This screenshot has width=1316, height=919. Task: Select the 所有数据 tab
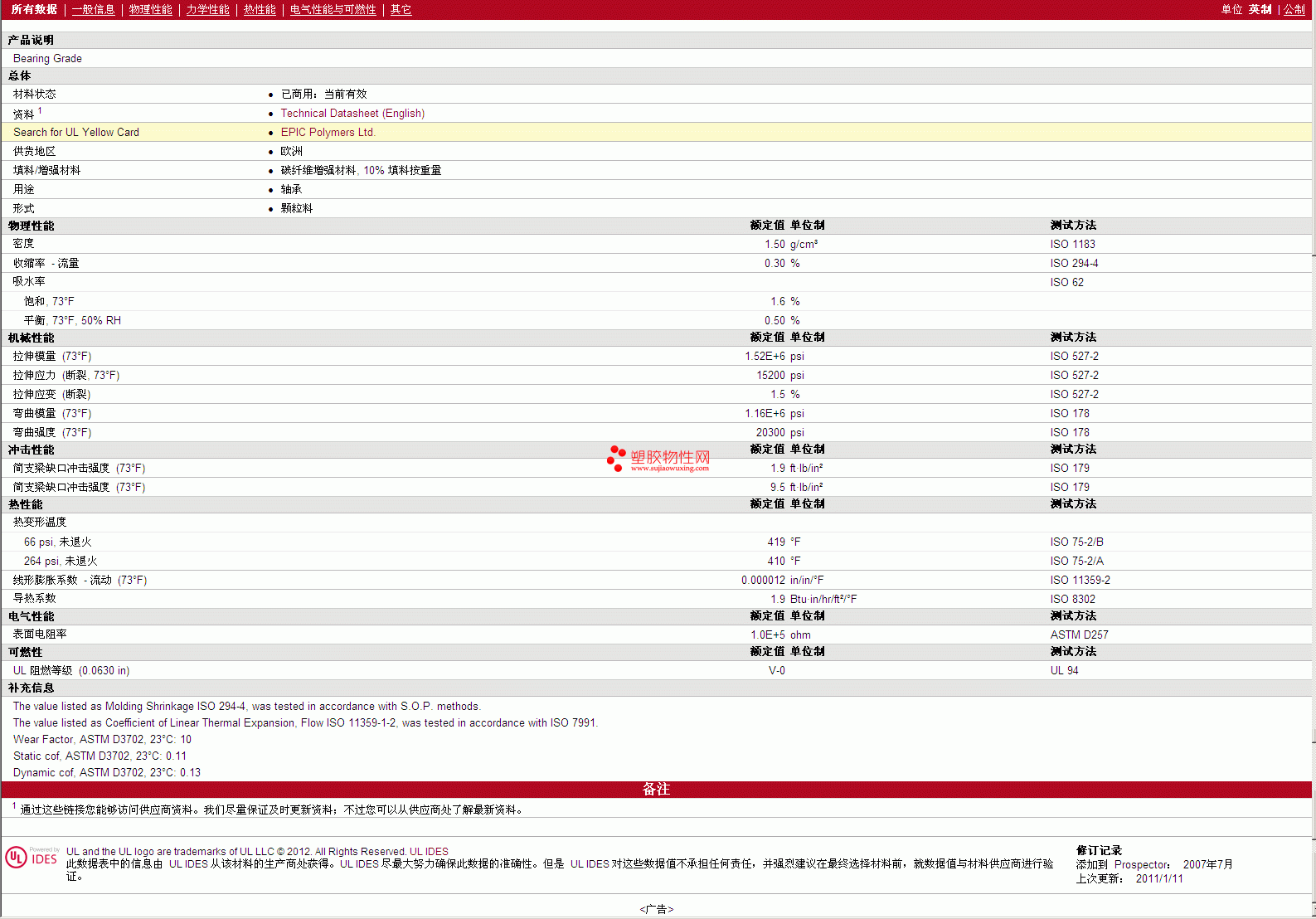34,10
